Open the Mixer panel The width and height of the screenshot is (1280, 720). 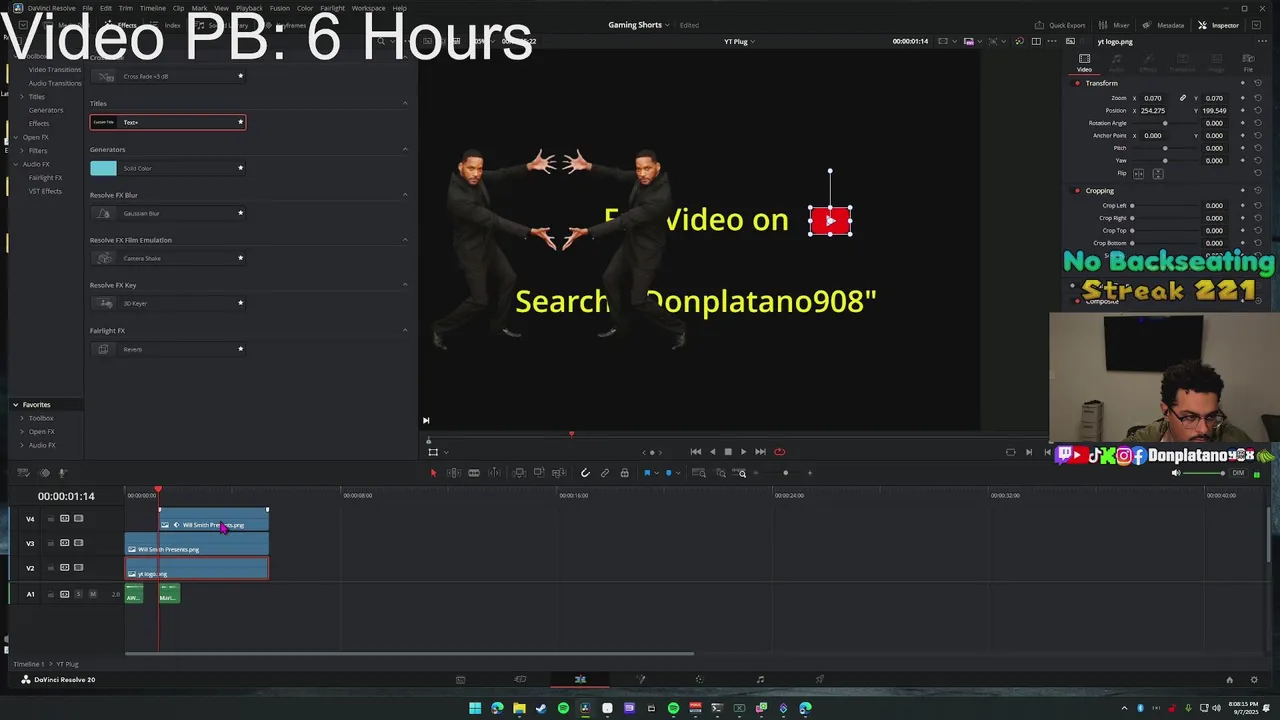pos(1115,25)
